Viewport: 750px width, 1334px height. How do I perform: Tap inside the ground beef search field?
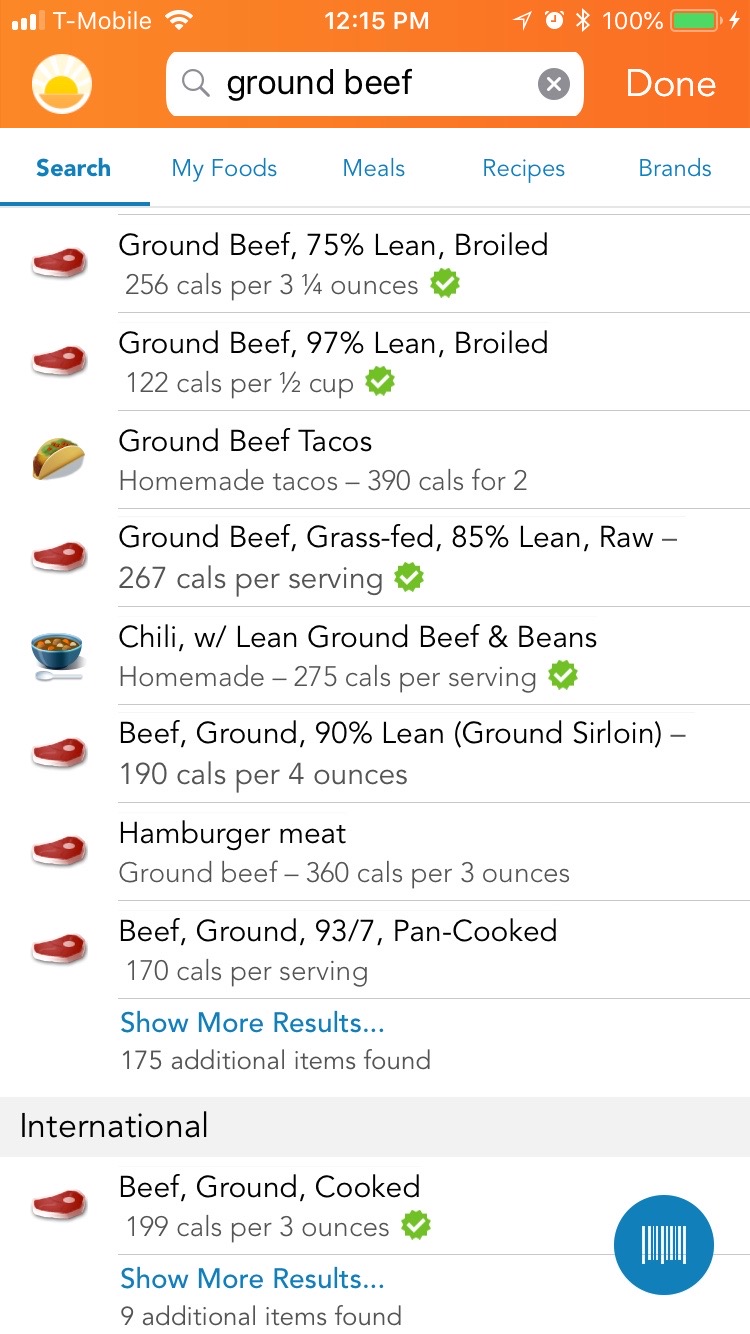[370, 84]
